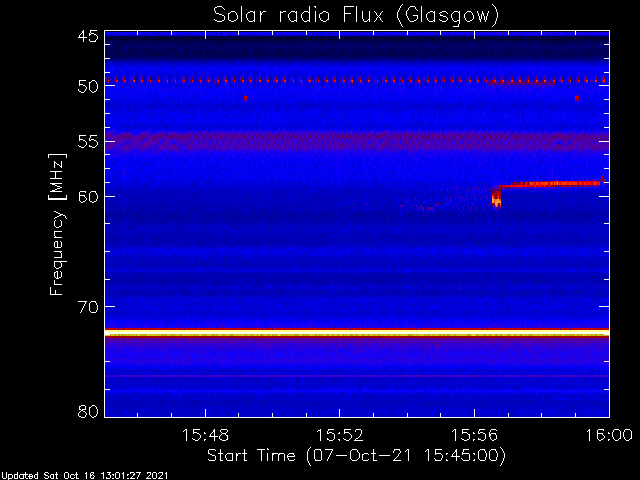Click the 15:48 time tick label
This screenshot has width=640, height=480.
click(x=205, y=436)
